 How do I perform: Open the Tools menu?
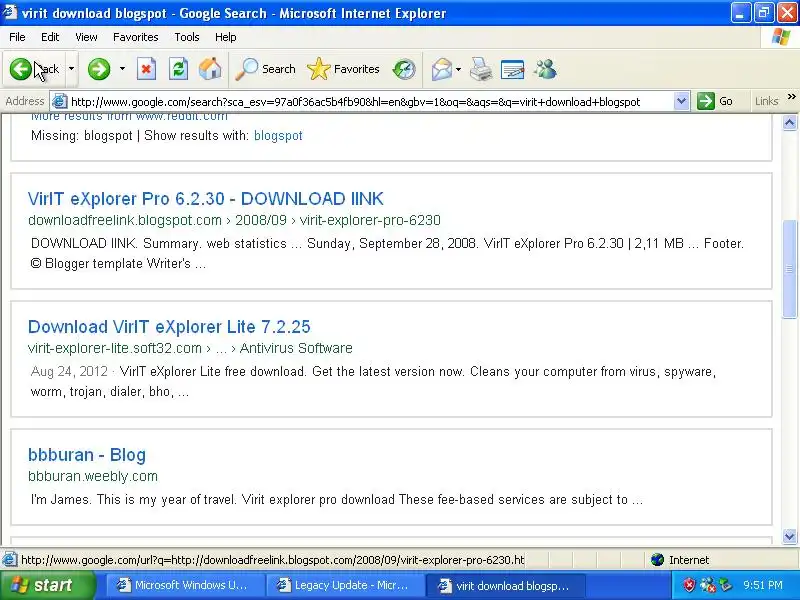tap(187, 37)
